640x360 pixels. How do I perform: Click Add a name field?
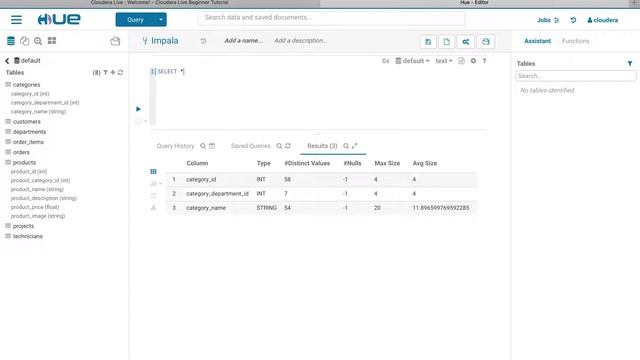(244, 41)
